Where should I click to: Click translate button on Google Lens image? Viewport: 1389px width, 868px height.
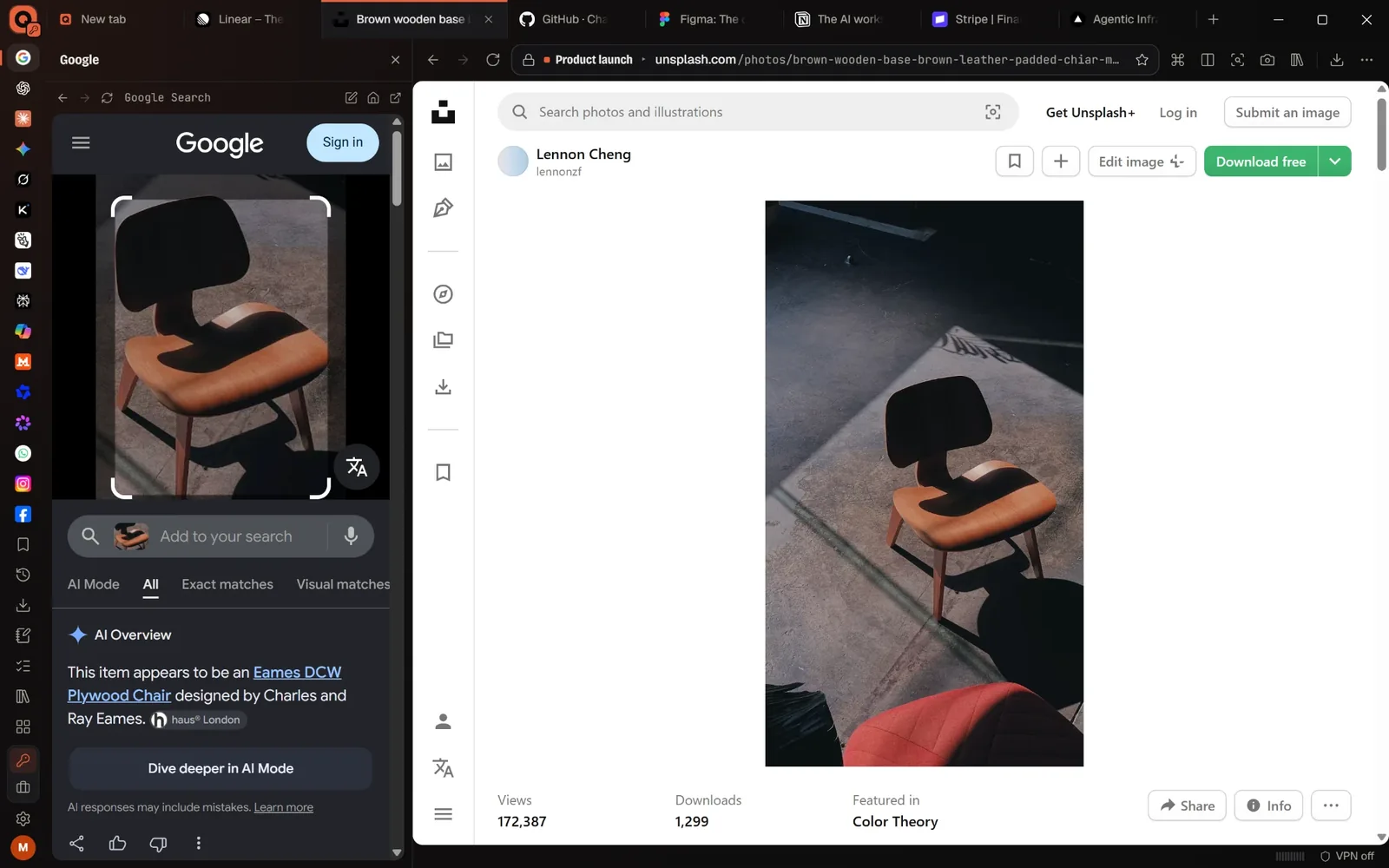[x=357, y=467]
